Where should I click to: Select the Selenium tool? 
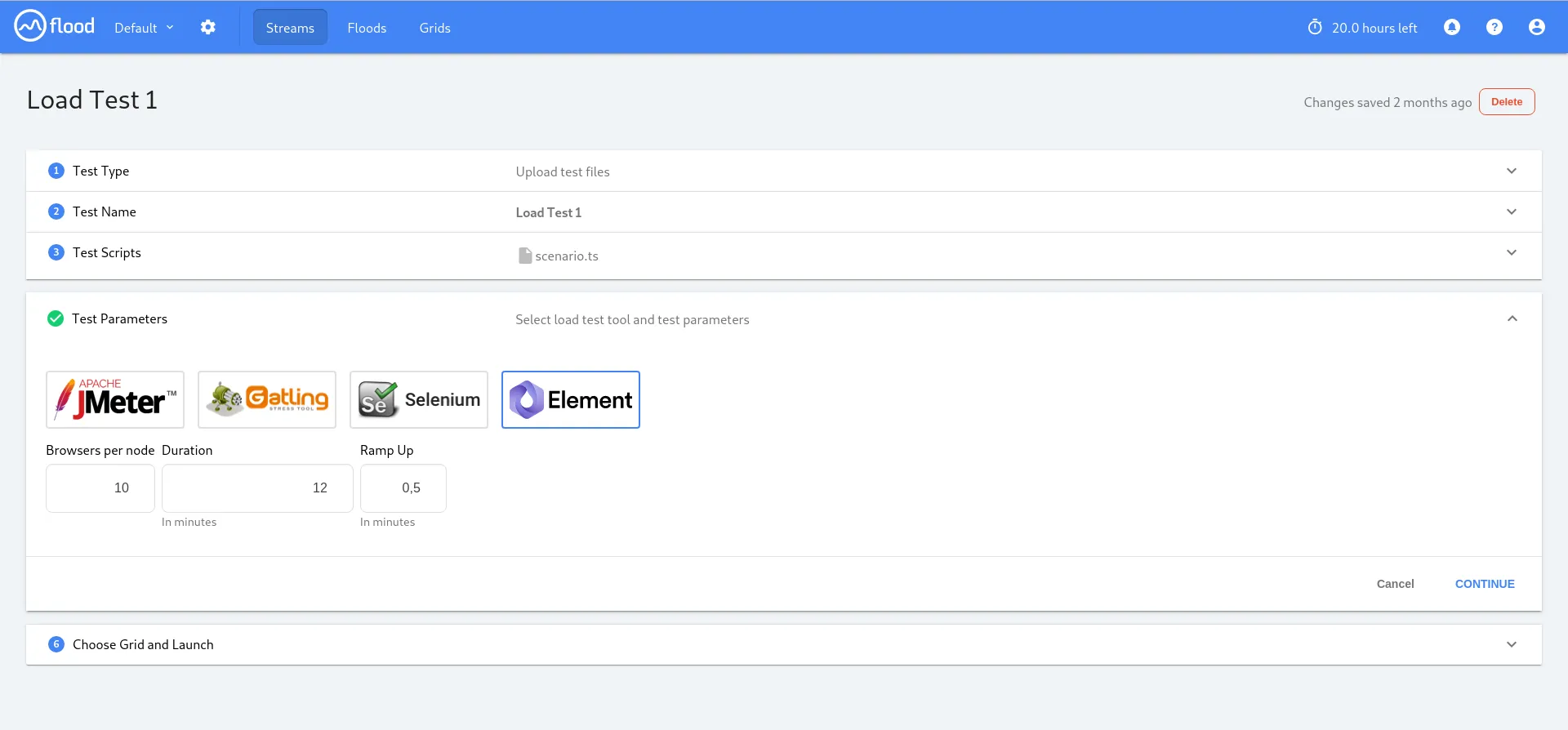[x=419, y=399]
